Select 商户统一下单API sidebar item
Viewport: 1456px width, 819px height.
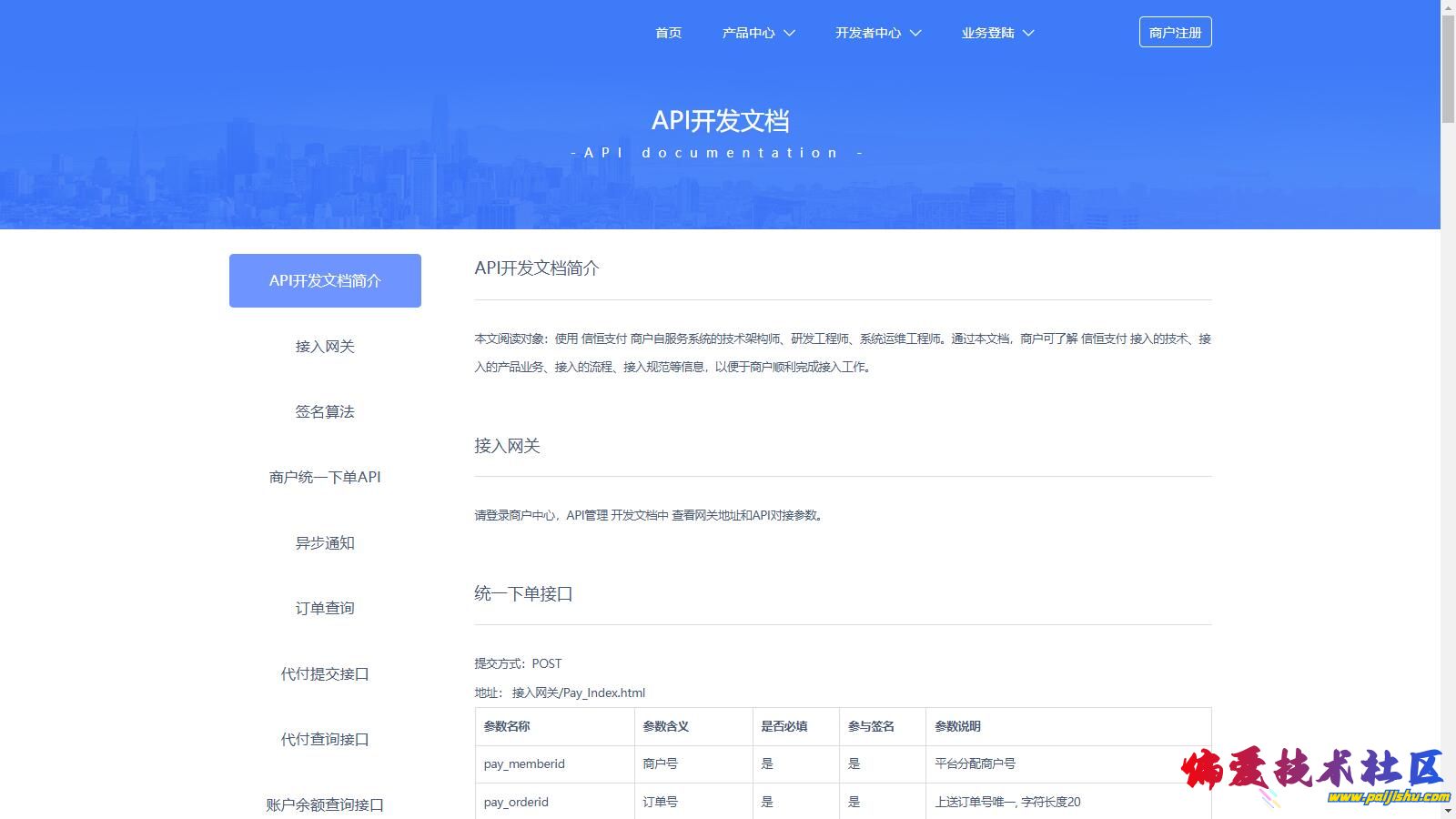[325, 477]
